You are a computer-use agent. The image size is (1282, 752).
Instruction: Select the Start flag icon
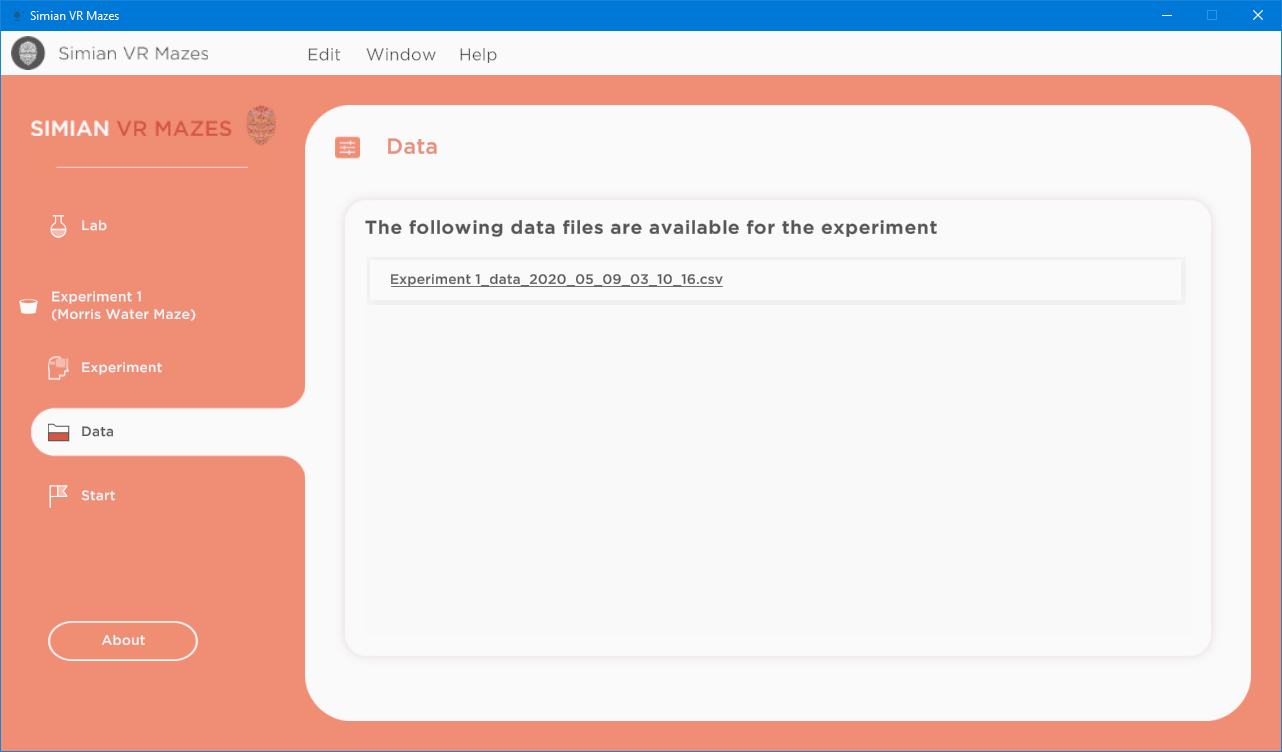pos(57,495)
